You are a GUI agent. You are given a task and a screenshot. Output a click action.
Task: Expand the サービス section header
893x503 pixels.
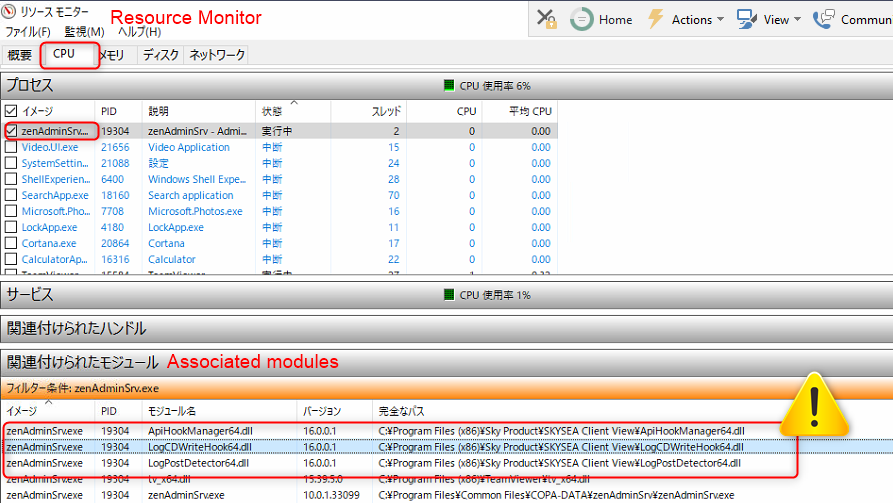446,295
